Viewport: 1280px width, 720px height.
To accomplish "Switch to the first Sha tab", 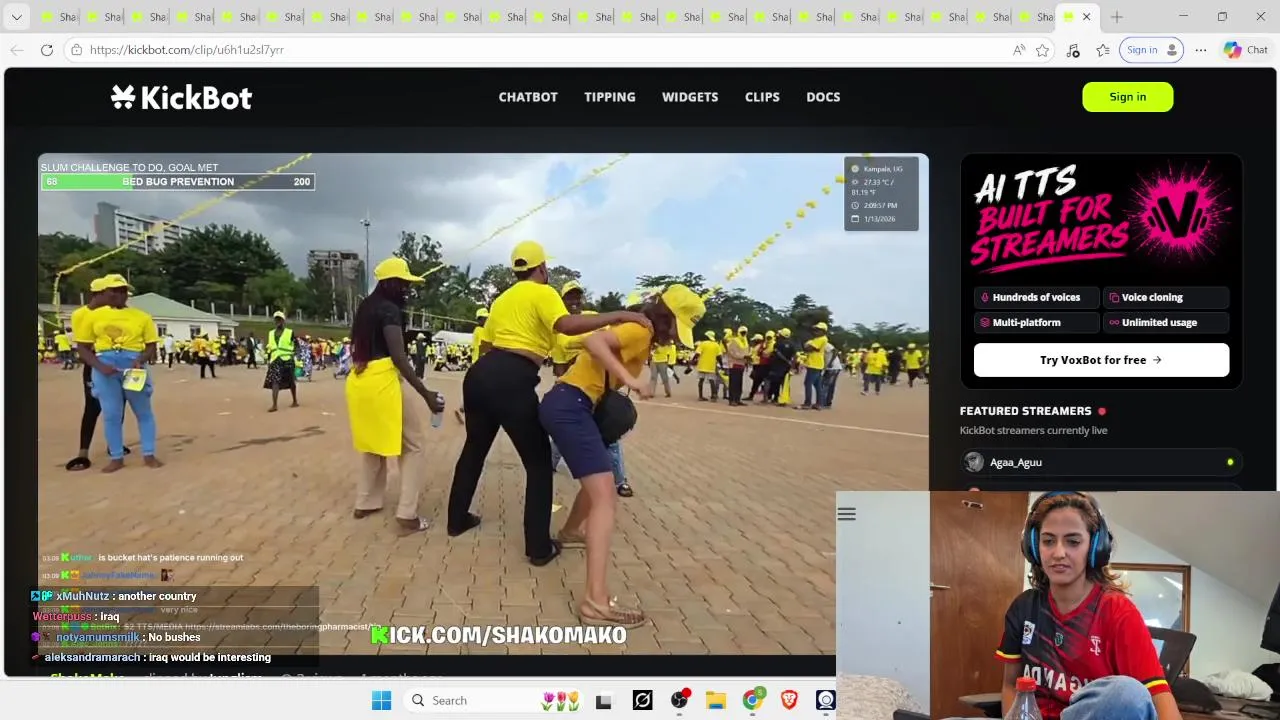I will pyautogui.click(x=57, y=17).
